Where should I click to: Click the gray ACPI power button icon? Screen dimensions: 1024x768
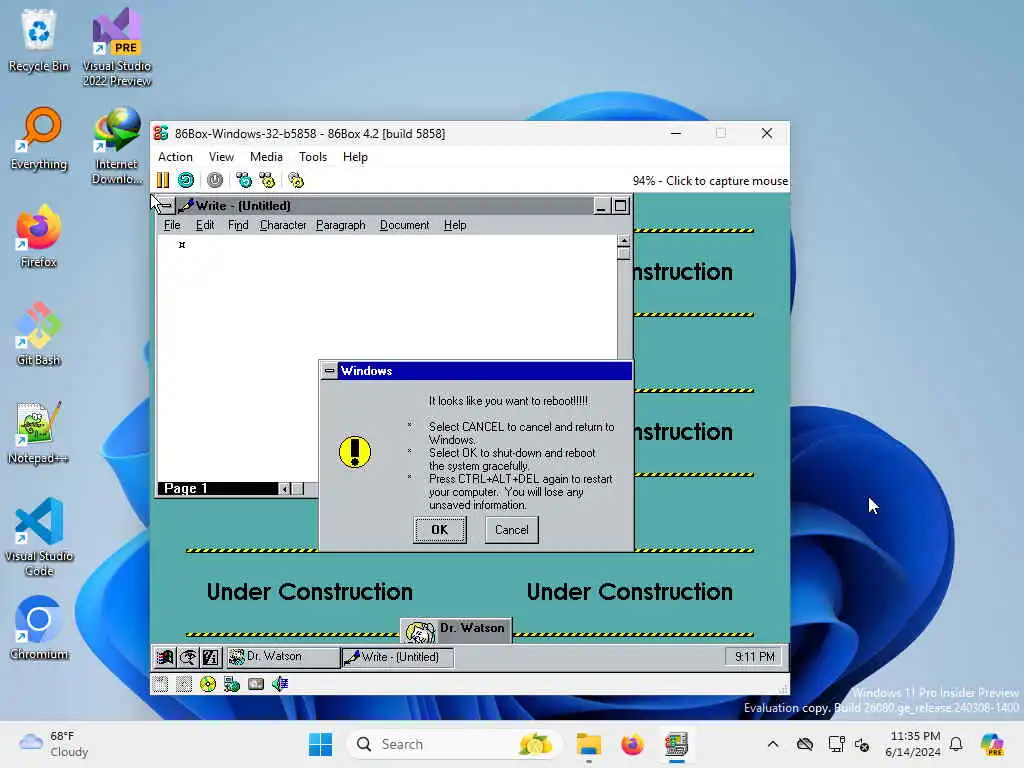[x=215, y=180]
